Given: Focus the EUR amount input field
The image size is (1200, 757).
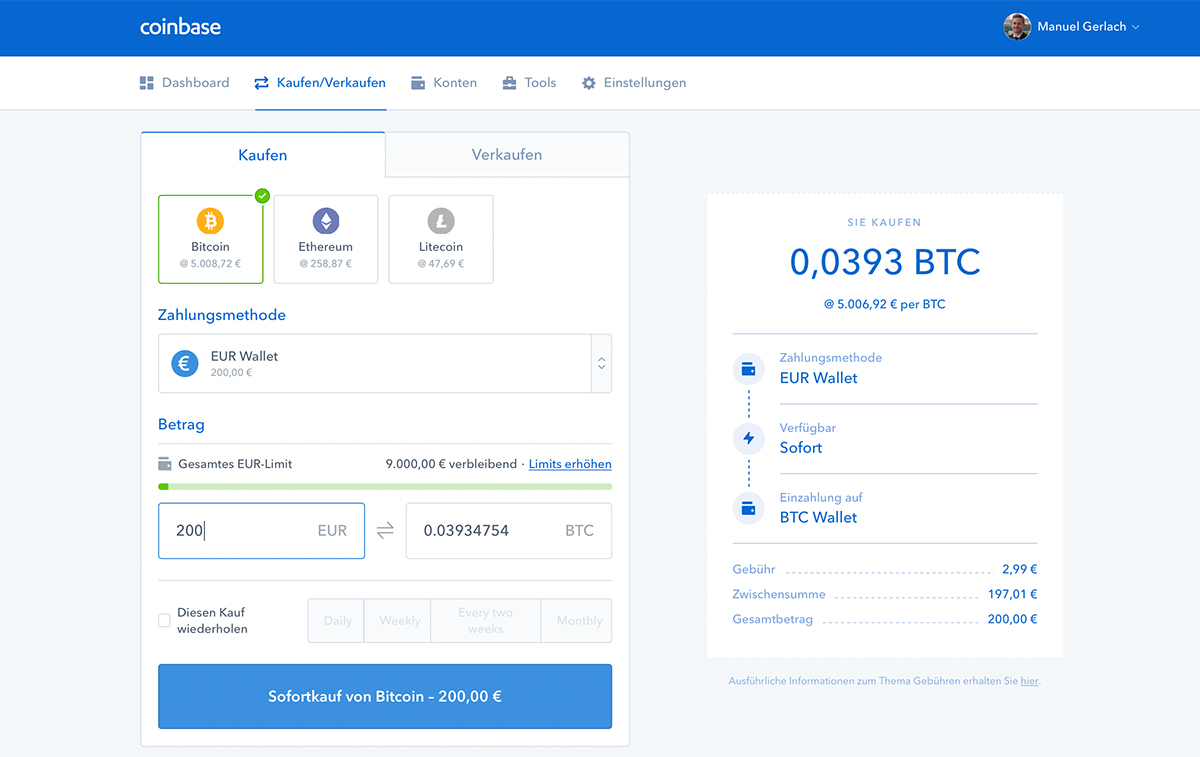Looking at the screenshot, I should [261, 531].
